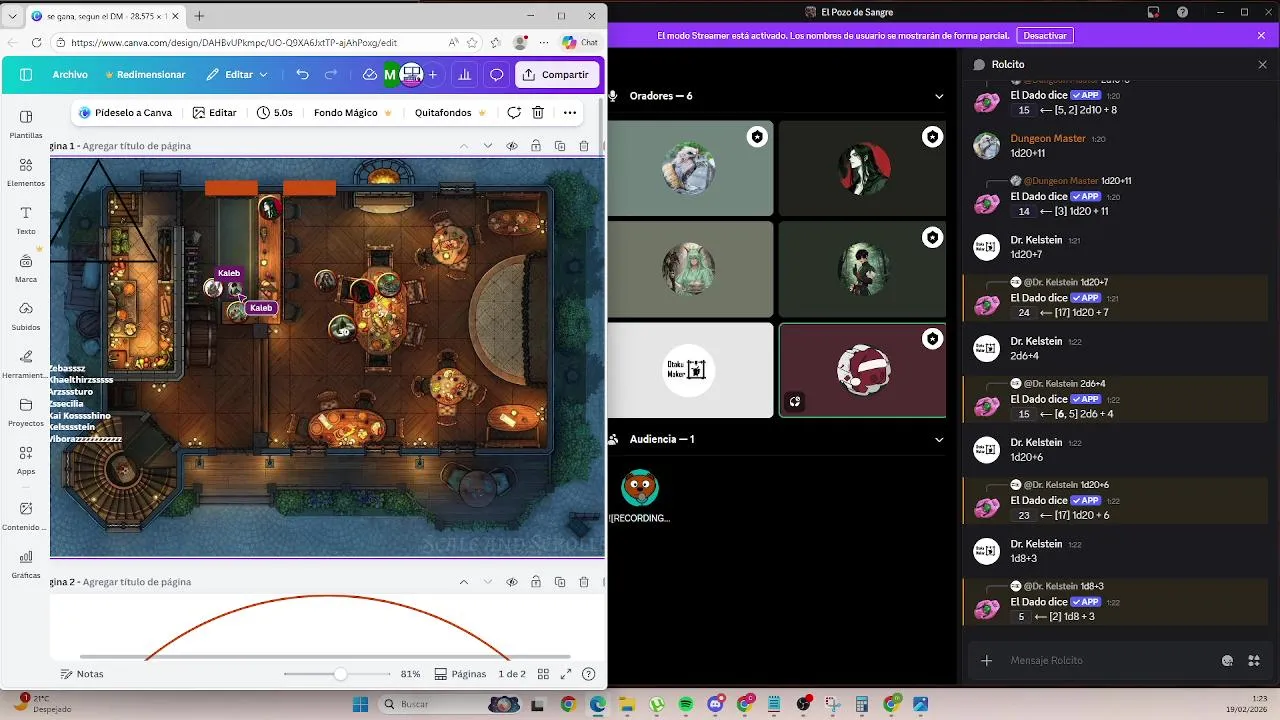This screenshot has height=720, width=1280.
Task: Delete the selected element with toolbar trash
Action: pos(538,113)
